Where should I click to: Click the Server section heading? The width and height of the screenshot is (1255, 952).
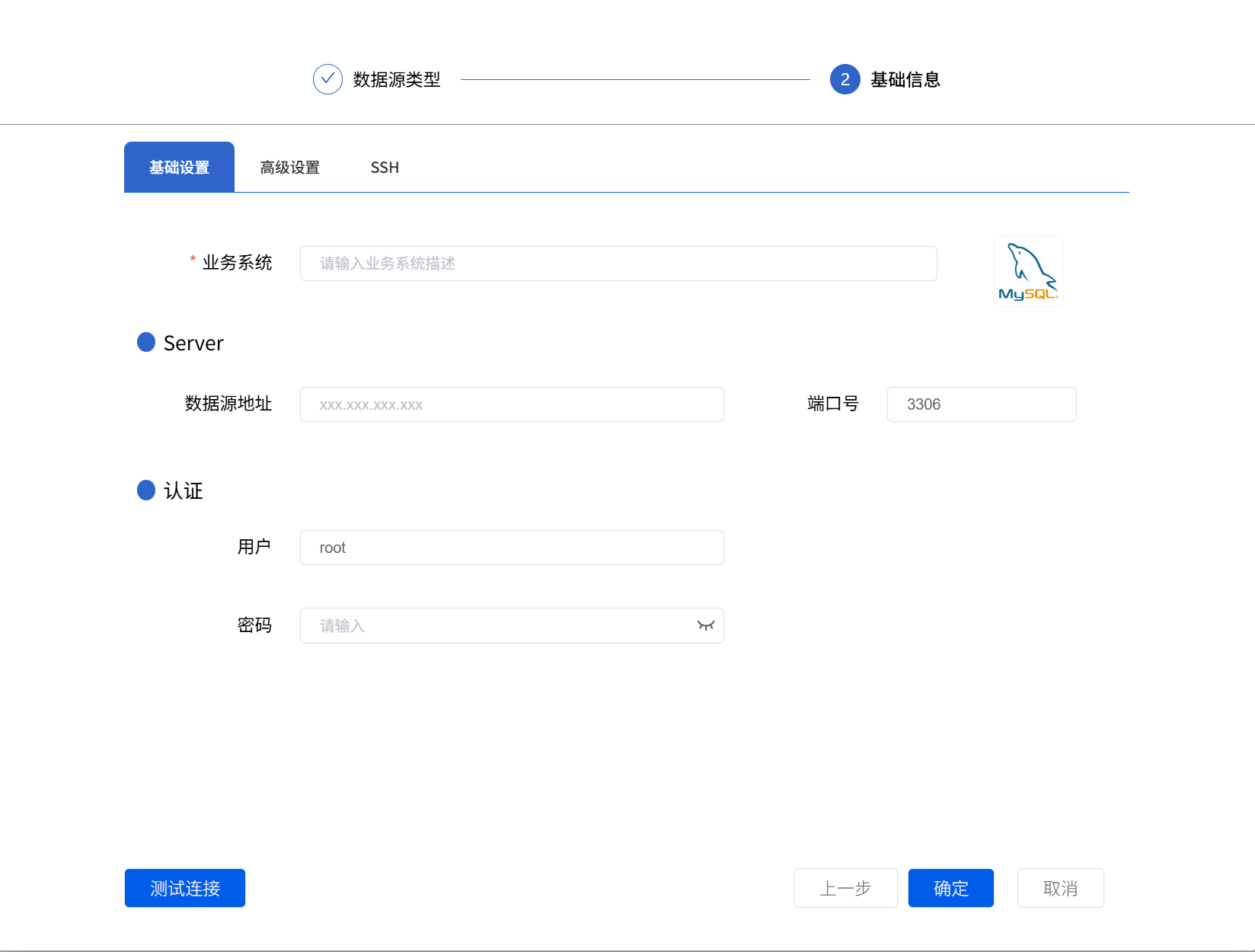pos(193,343)
